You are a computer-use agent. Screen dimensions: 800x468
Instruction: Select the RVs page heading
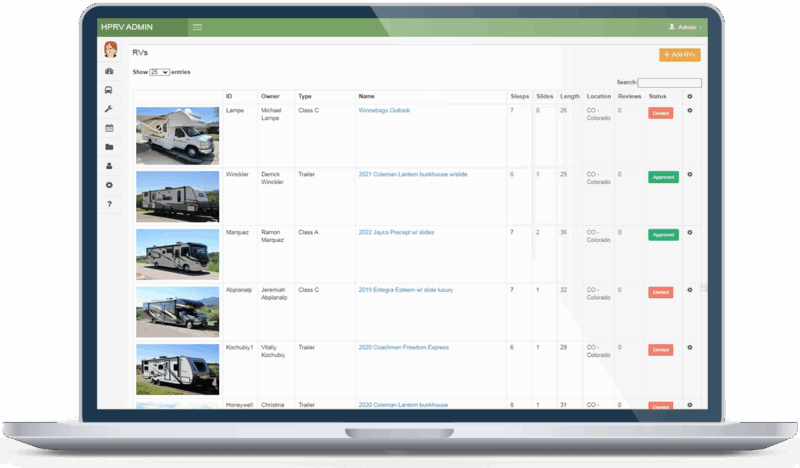140,53
